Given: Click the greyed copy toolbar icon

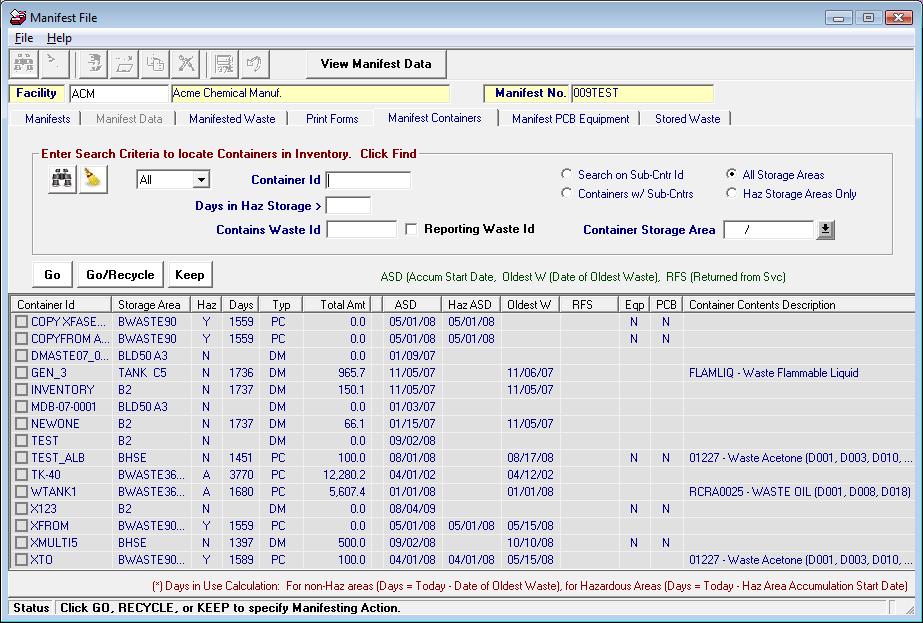Looking at the screenshot, I should 155,64.
